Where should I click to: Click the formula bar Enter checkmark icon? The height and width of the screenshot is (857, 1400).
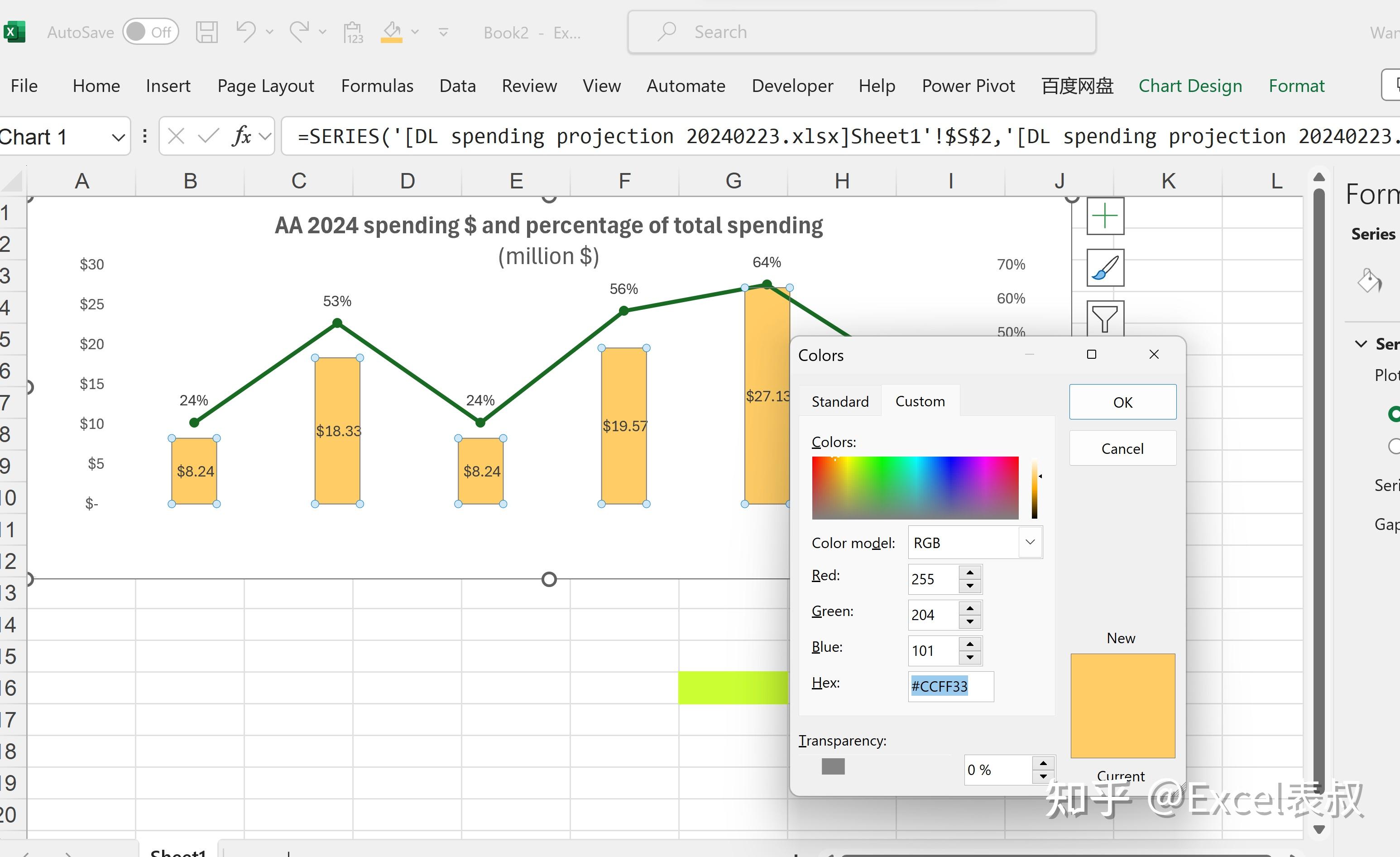209,136
